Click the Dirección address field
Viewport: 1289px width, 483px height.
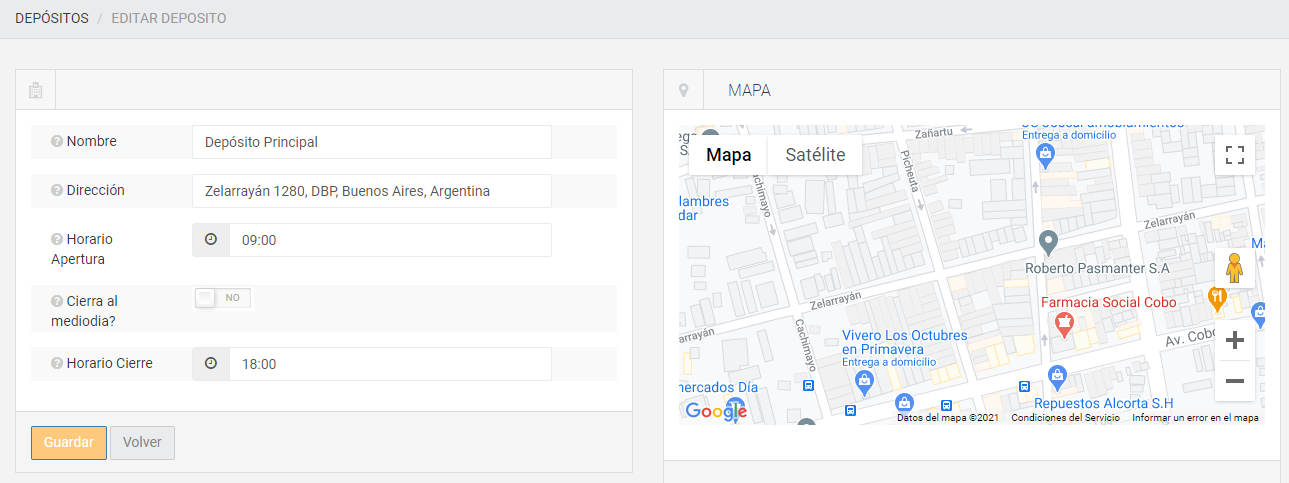point(371,191)
